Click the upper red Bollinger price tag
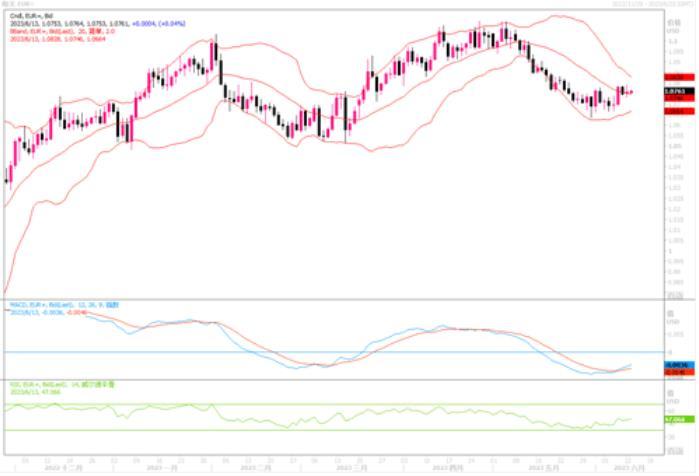Image resolution: width=699 pixels, height=476 pixels. (674, 77)
